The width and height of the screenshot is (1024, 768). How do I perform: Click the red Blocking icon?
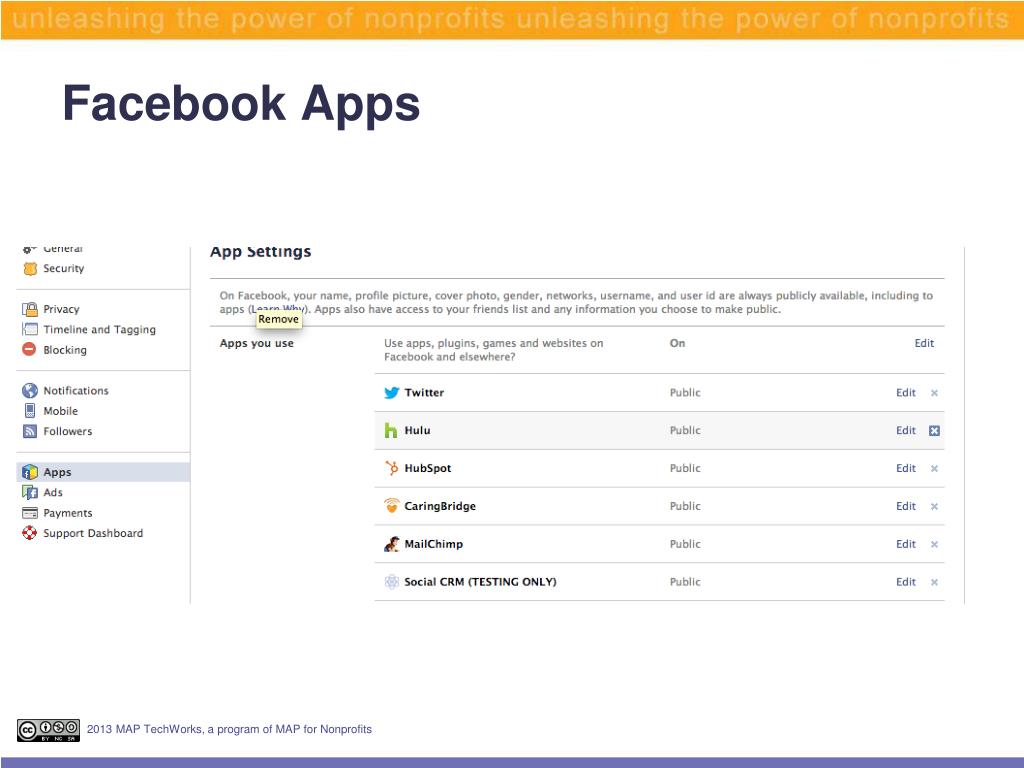click(x=29, y=349)
